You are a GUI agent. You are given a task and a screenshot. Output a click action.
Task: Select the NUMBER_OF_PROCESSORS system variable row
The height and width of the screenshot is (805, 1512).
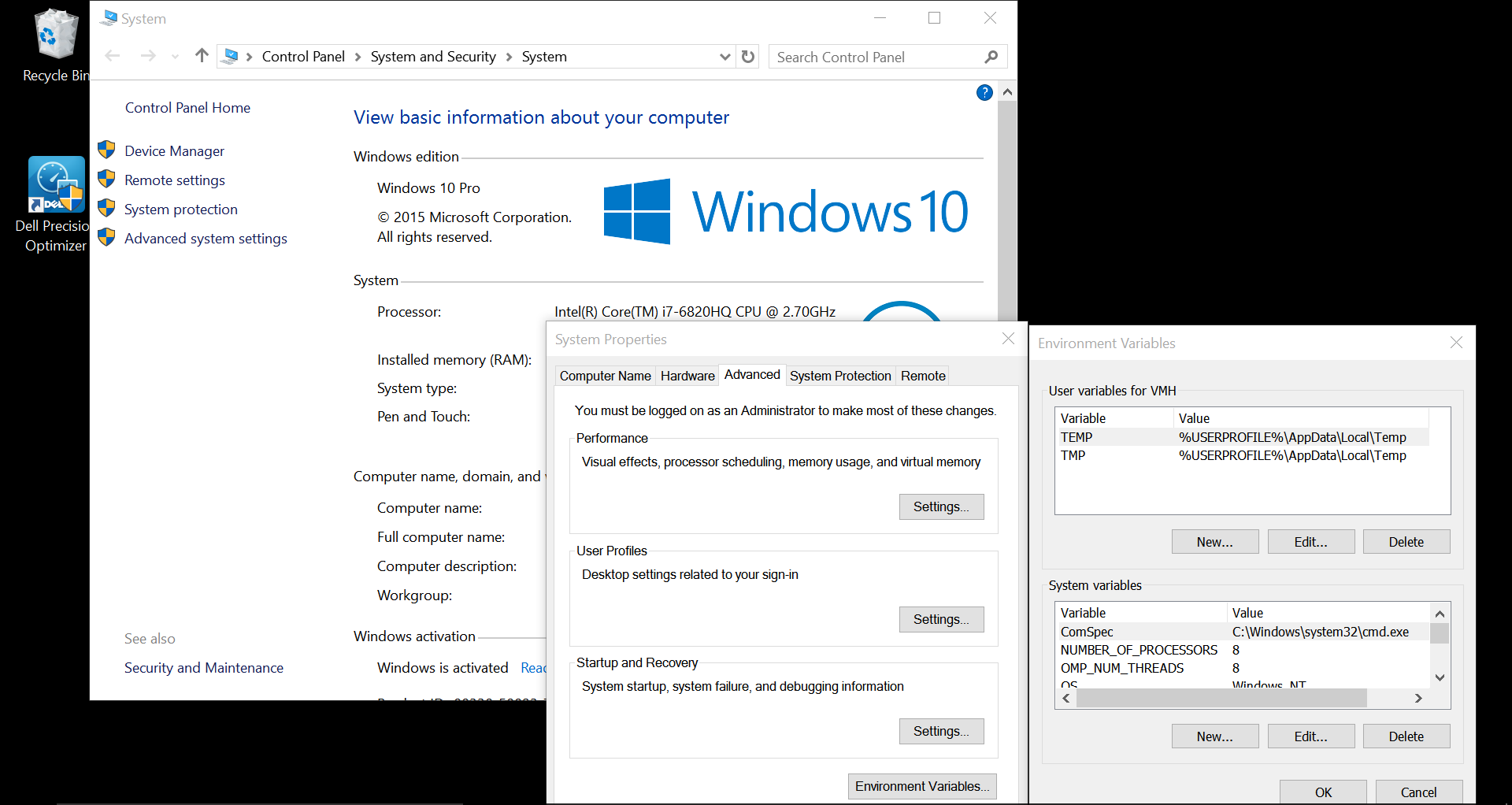[x=1242, y=650]
